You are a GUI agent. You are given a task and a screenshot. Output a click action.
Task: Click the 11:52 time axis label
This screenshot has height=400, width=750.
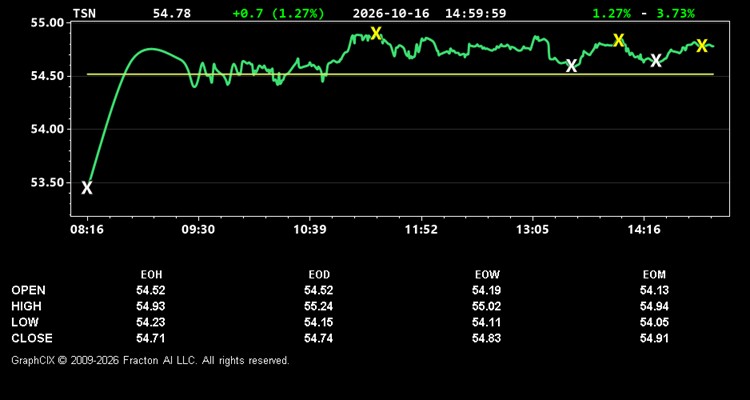point(421,230)
